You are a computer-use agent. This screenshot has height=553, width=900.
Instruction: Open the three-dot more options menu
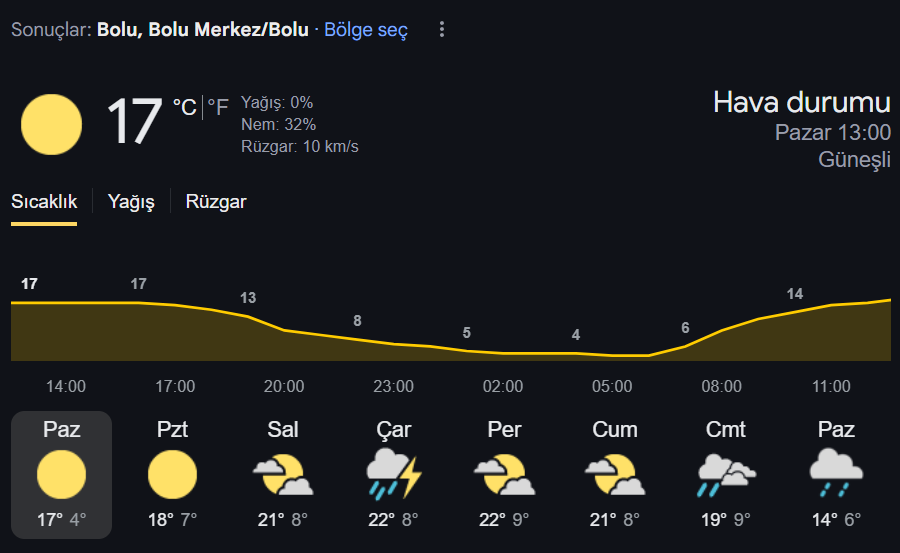pyautogui.click(x=441, y=29)
